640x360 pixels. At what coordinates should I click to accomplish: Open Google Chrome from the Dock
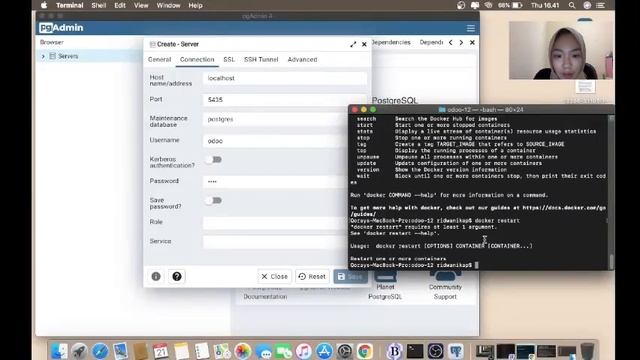coord(365,351)
